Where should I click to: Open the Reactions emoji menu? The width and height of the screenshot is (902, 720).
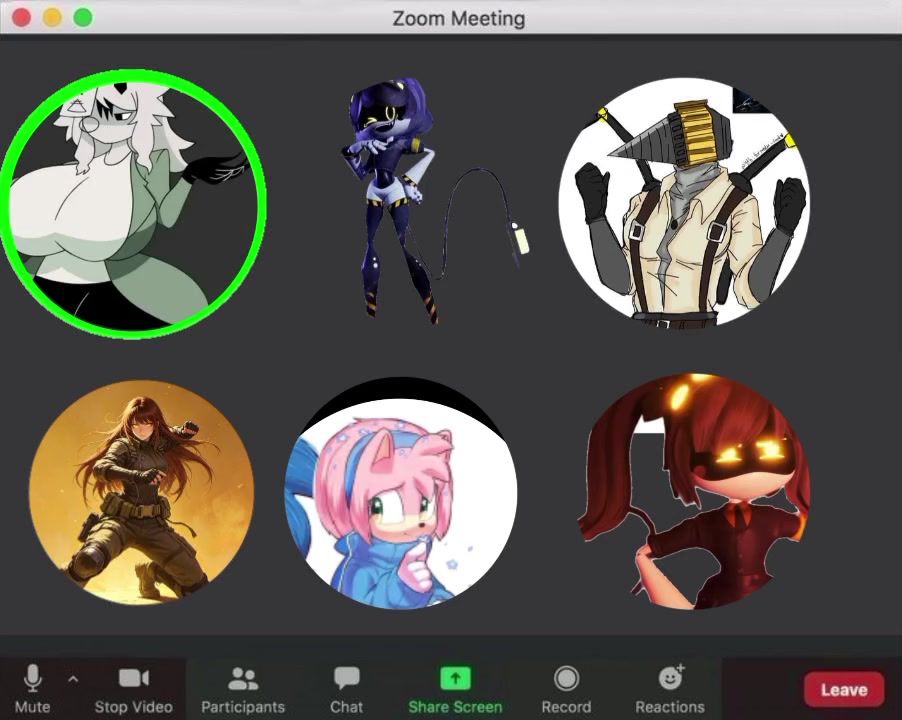(670, 689)
